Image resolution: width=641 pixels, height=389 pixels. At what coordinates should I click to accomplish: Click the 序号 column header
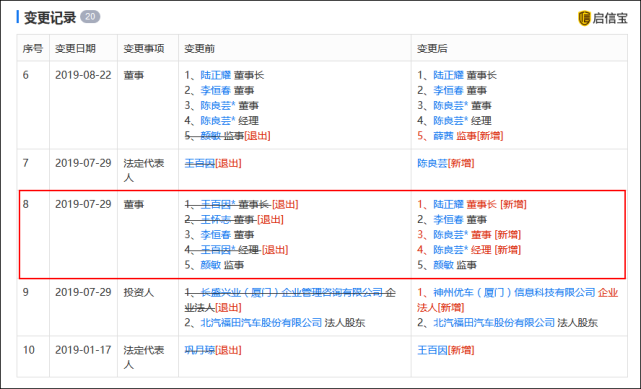click(x=33, y=49)
